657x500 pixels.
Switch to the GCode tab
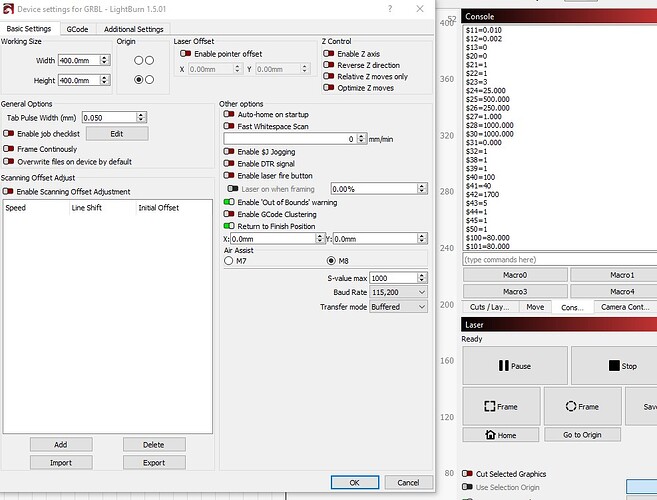pyautogui.click(x=78, y=29)
